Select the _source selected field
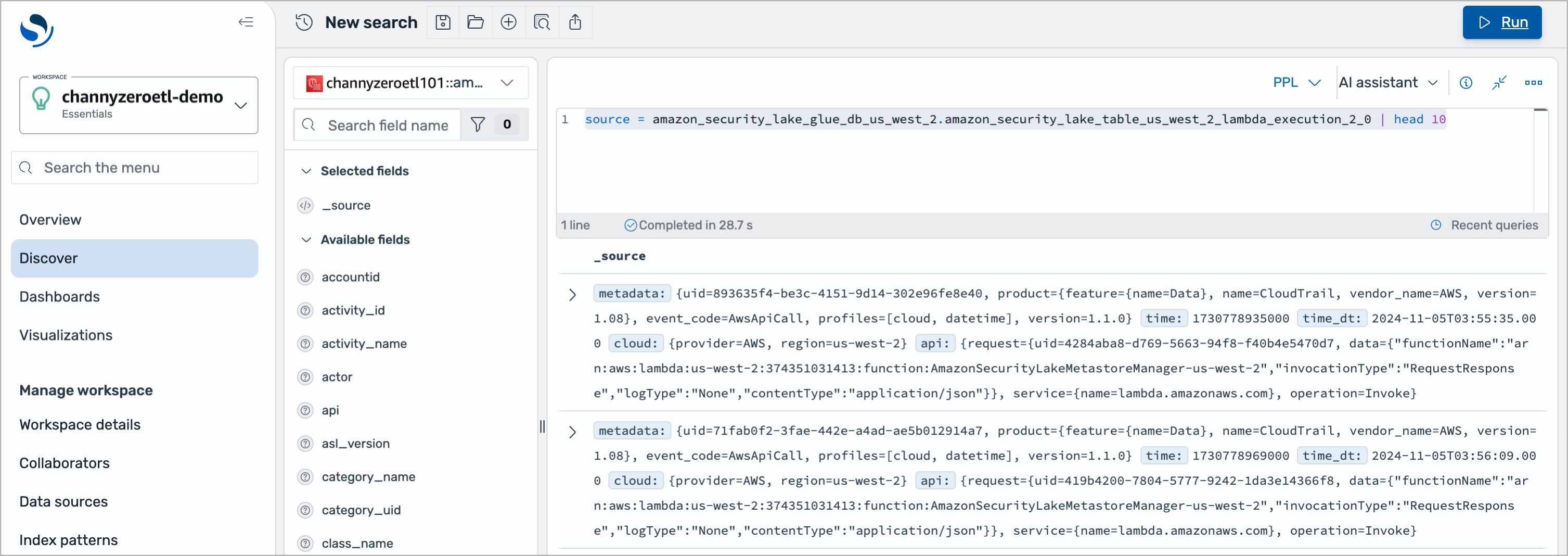1568x556 pixels. coord(346,206)
